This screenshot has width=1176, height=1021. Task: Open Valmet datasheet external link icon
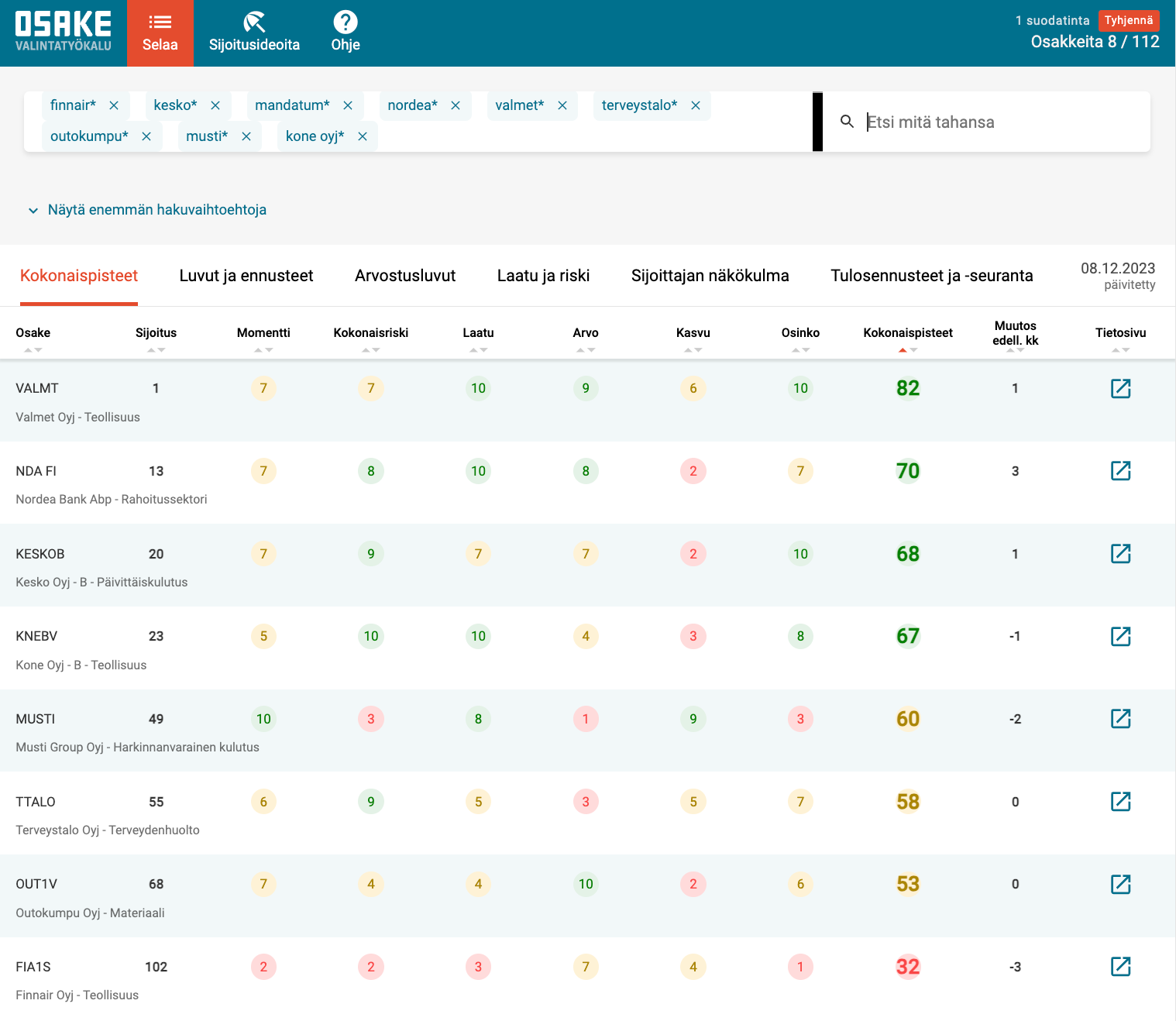pyautogui.click(x=1120, y=388)
